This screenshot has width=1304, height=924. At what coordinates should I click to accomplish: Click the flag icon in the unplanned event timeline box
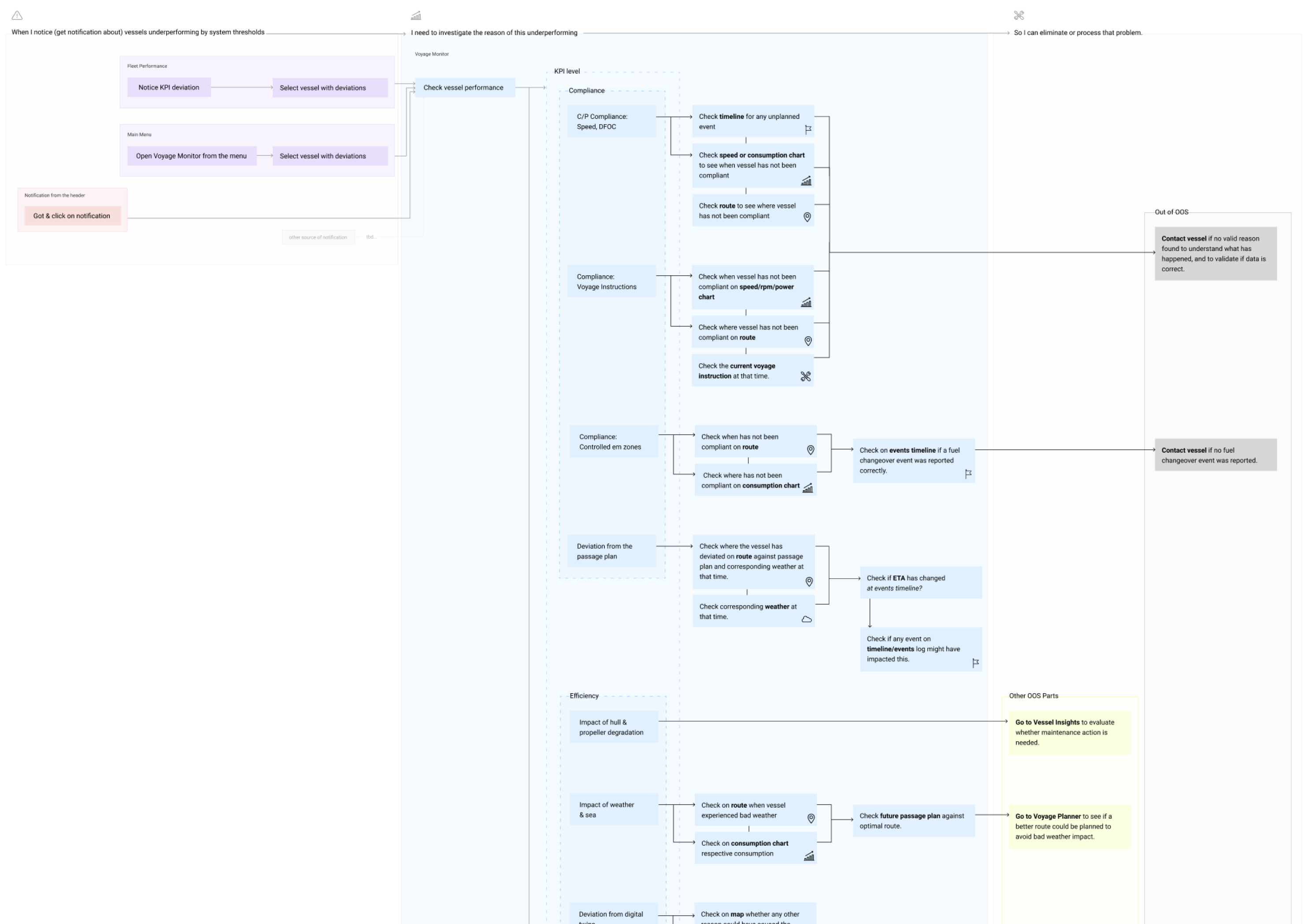click(x=808, y=130)
